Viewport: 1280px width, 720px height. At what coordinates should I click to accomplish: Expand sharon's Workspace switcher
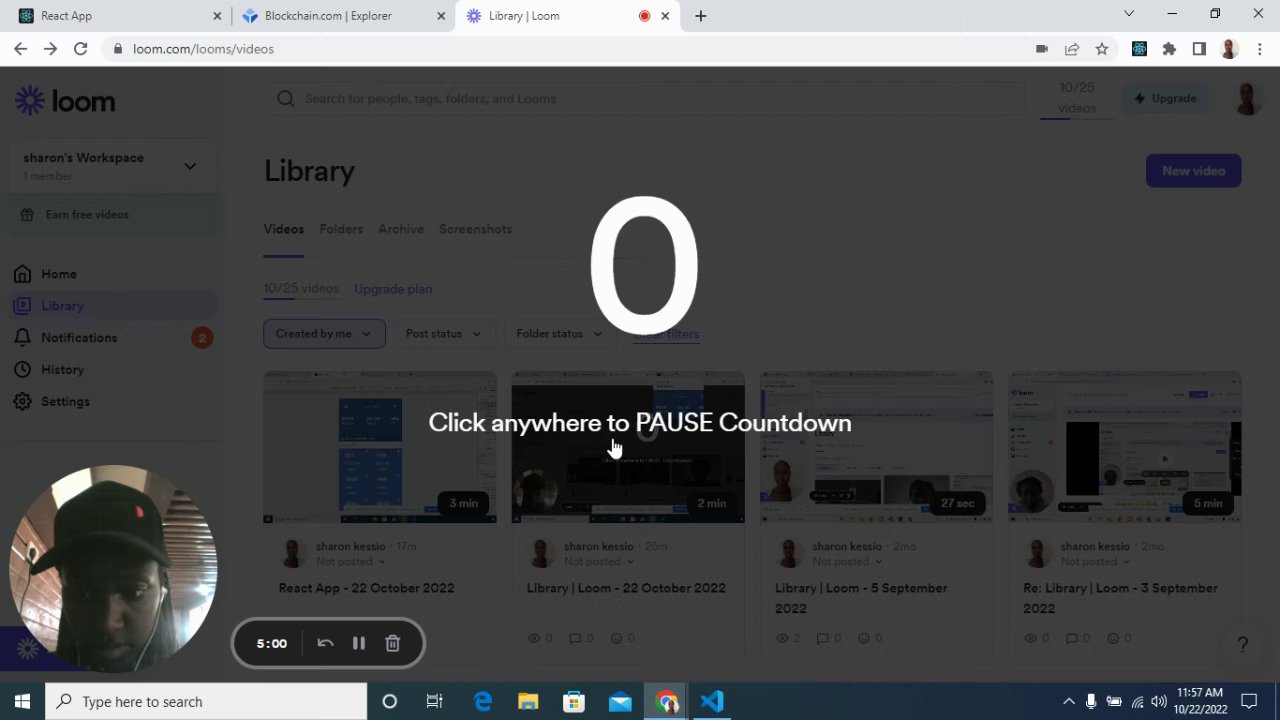click(x=112, y=166)
